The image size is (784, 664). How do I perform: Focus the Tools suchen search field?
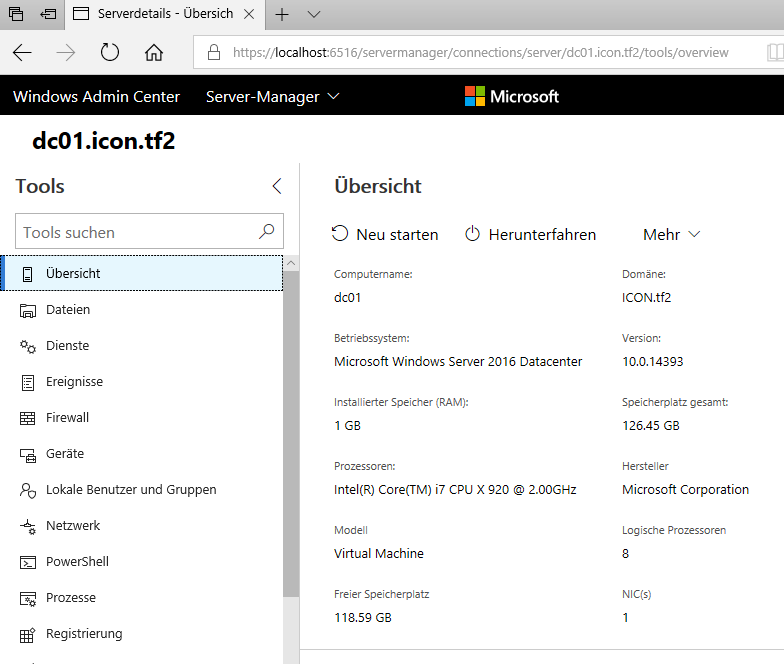coord(150,231)
